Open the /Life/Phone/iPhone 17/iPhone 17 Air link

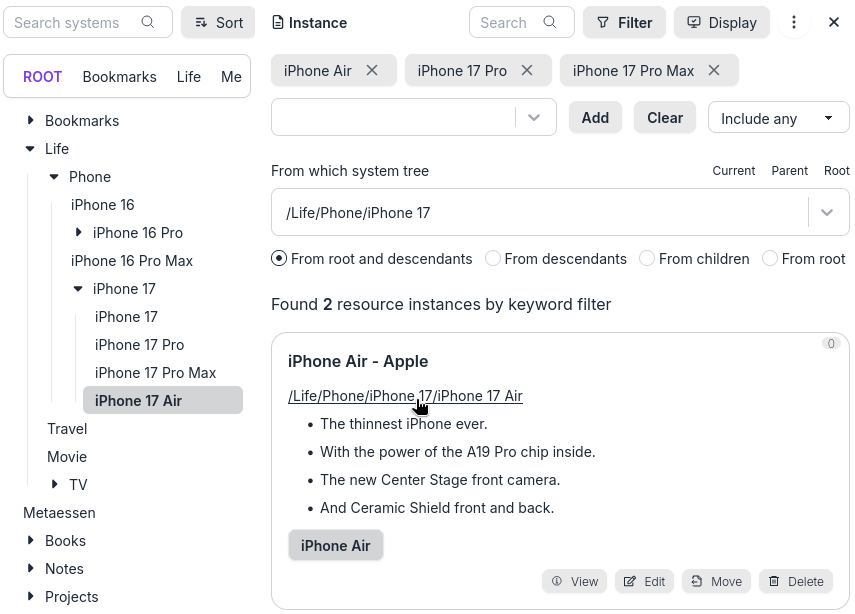click(405, 396)
